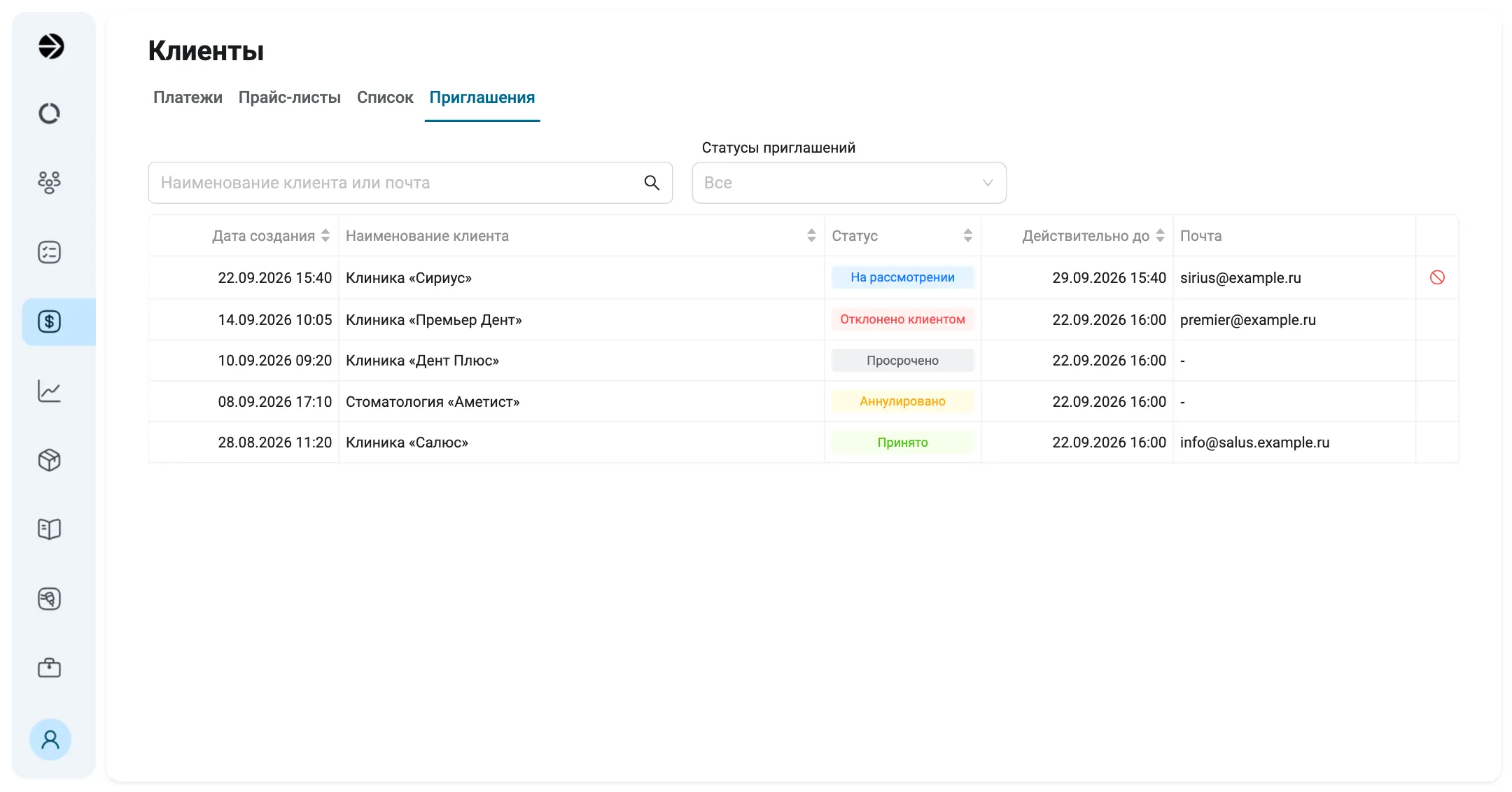
Task: Switch to the Список tab
Action: [385, 97]
